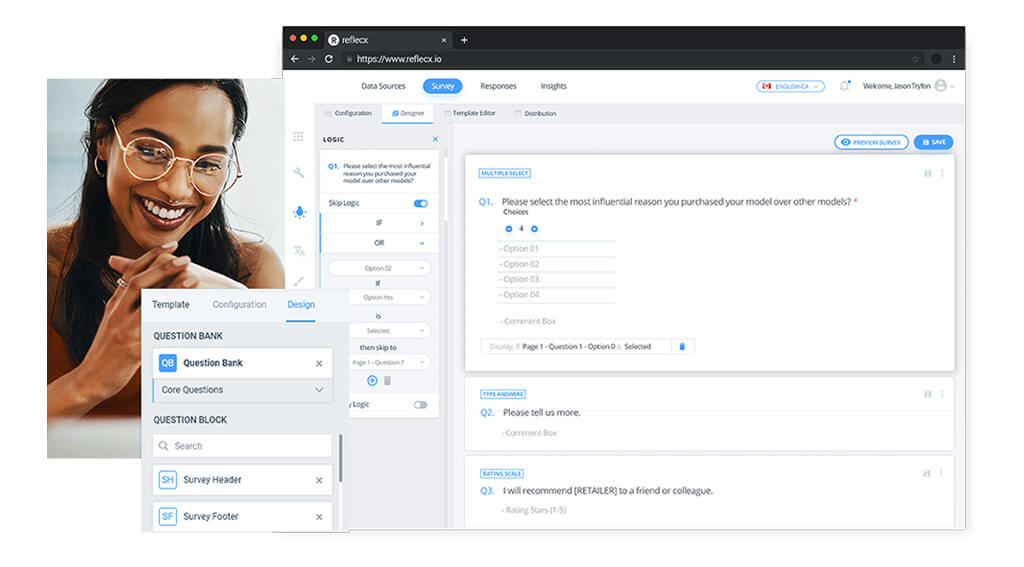
Task: Open the Option 02 dropdown in logic
Action: (x=380, y=268)
